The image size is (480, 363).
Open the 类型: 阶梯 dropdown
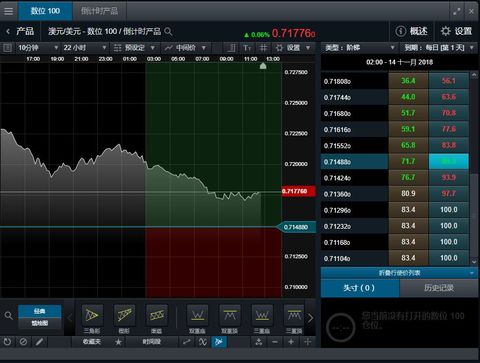(360, 48)
